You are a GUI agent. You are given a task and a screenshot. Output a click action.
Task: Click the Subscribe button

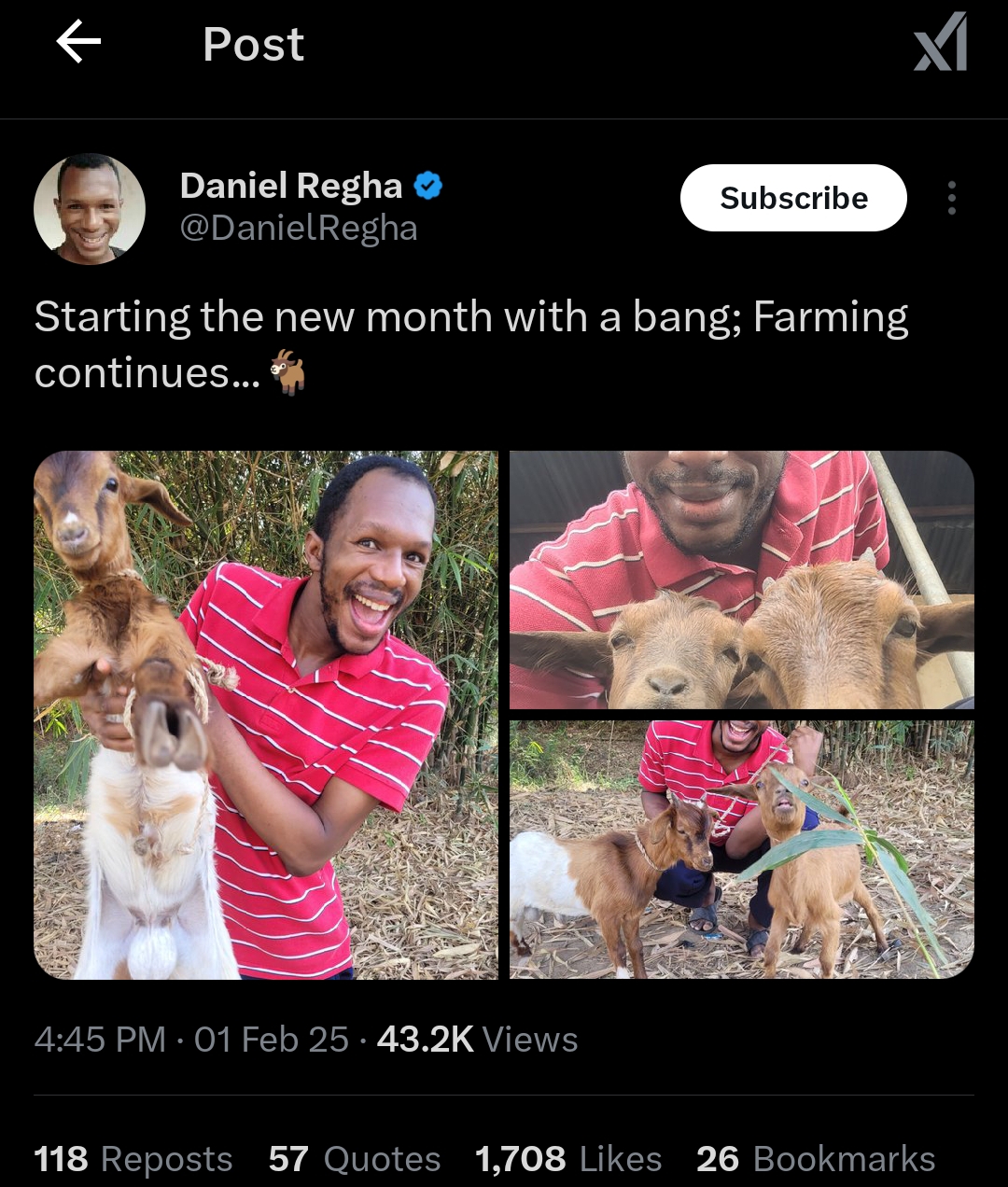(793, 198)
